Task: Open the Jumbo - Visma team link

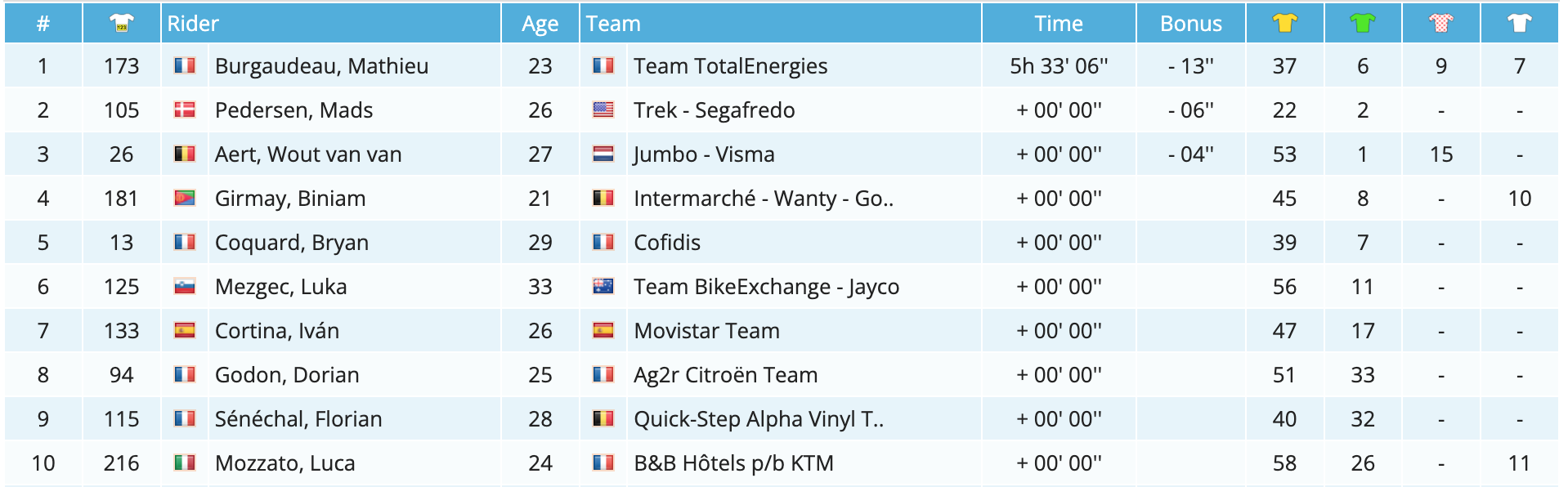Action: click(704, 154)
